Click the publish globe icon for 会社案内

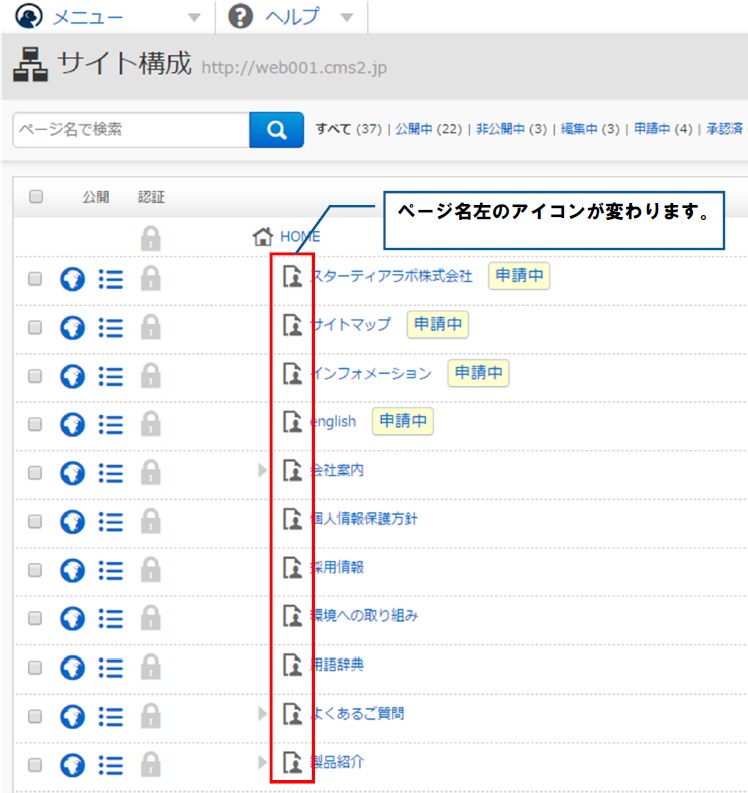[72, 473]
